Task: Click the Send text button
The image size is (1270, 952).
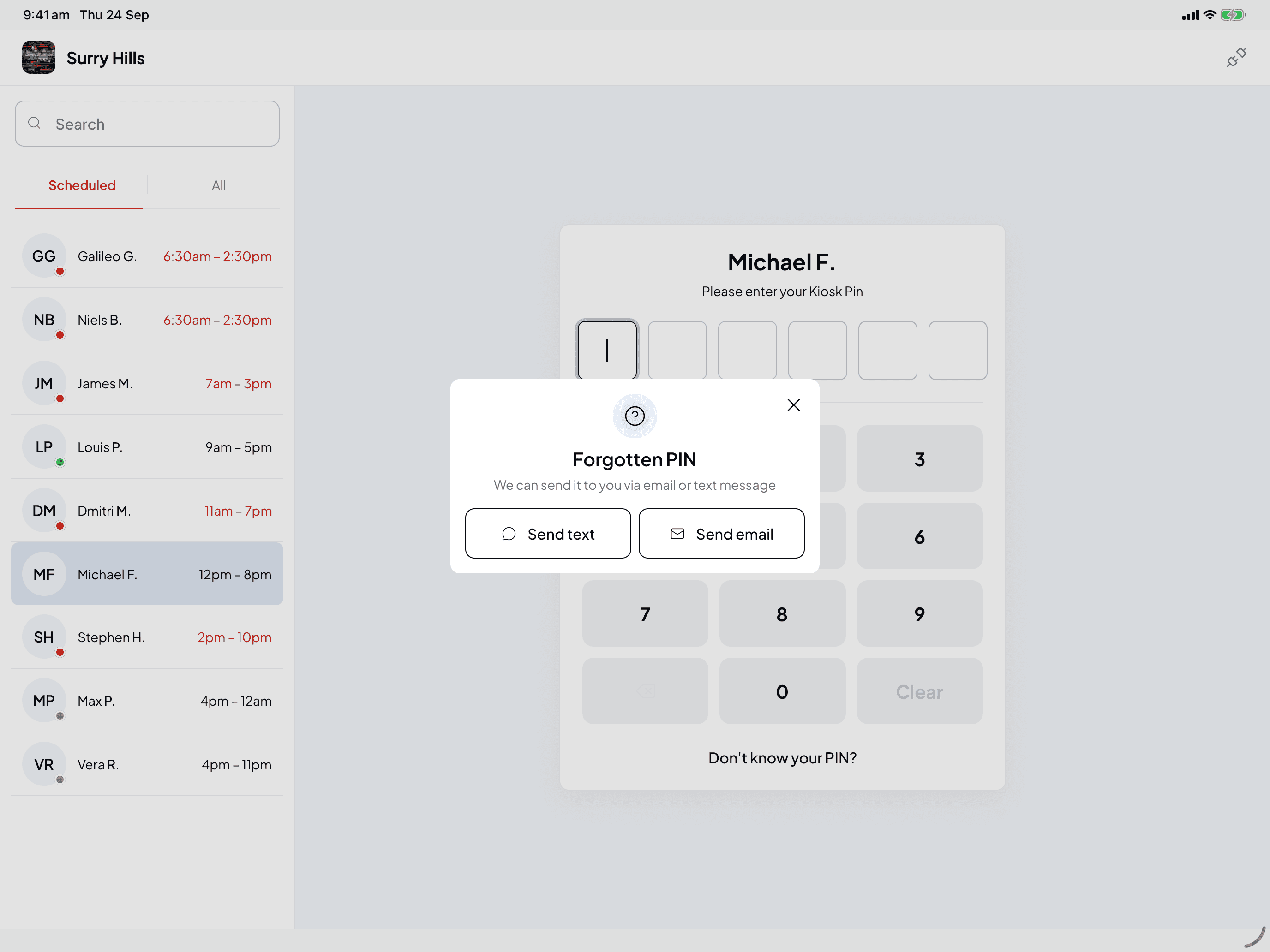Action: 548,534
